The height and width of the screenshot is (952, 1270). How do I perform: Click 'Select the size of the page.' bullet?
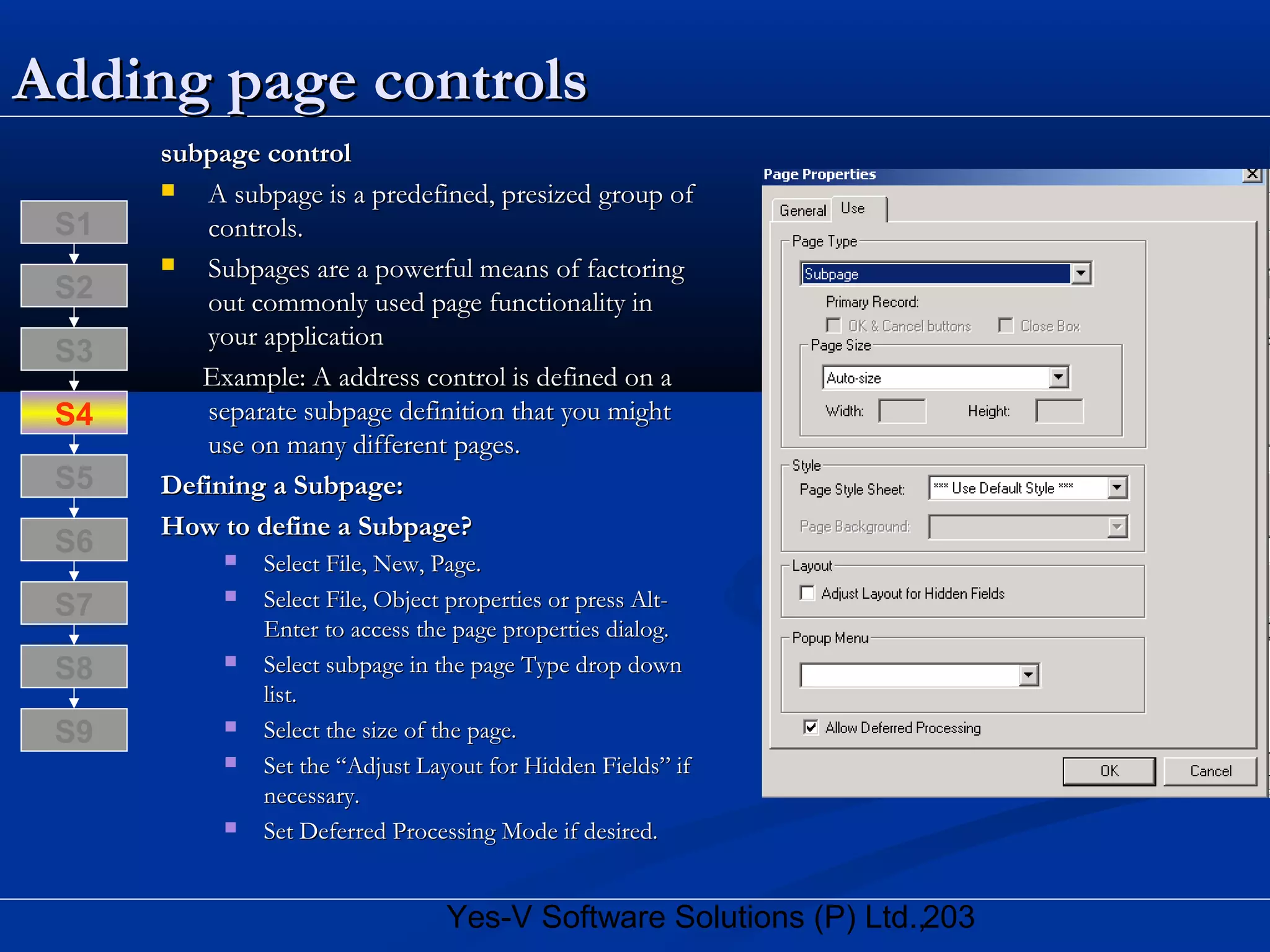click(x=389, y=731)
